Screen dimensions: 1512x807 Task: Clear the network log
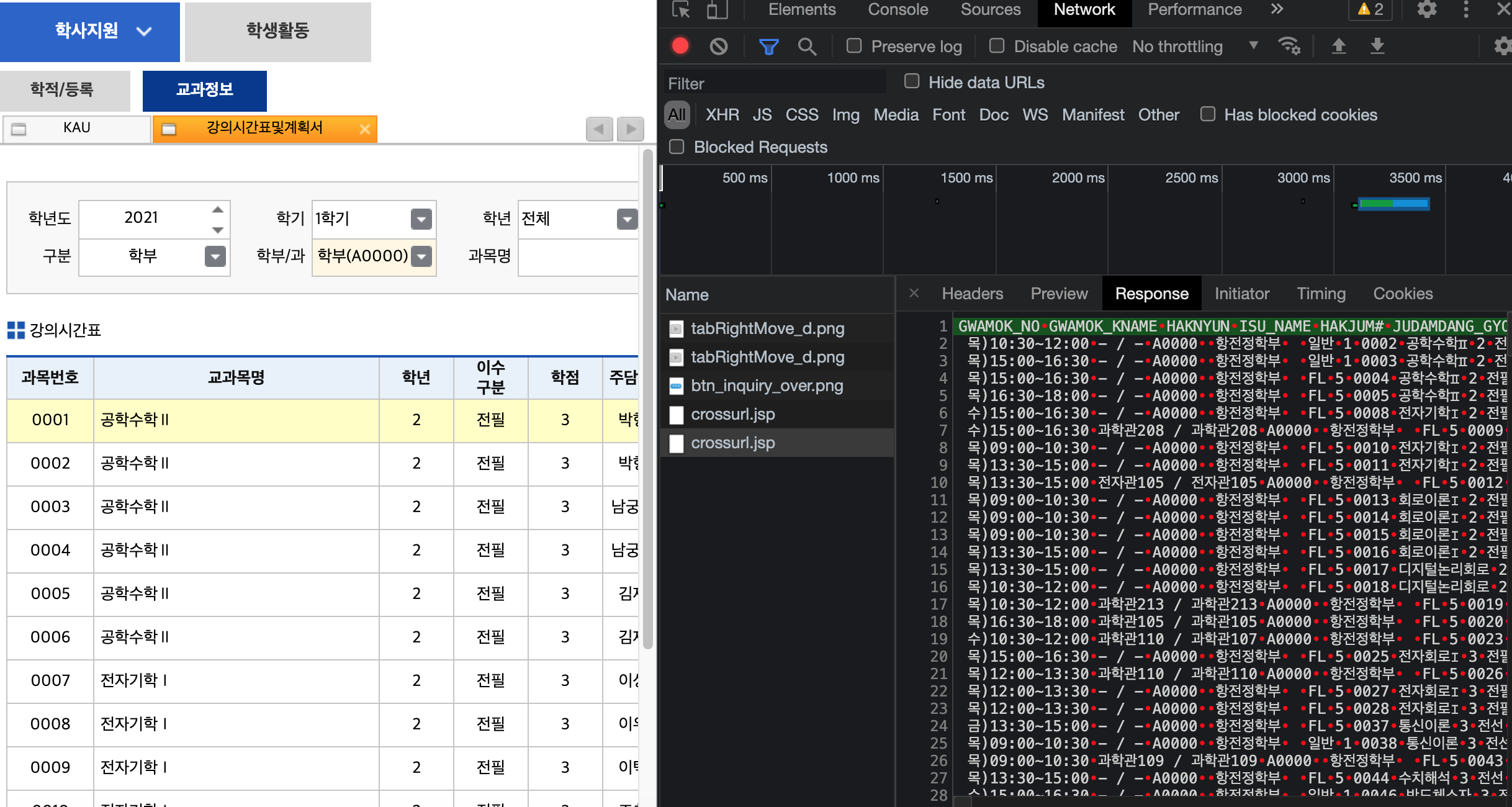coord(719,47)
